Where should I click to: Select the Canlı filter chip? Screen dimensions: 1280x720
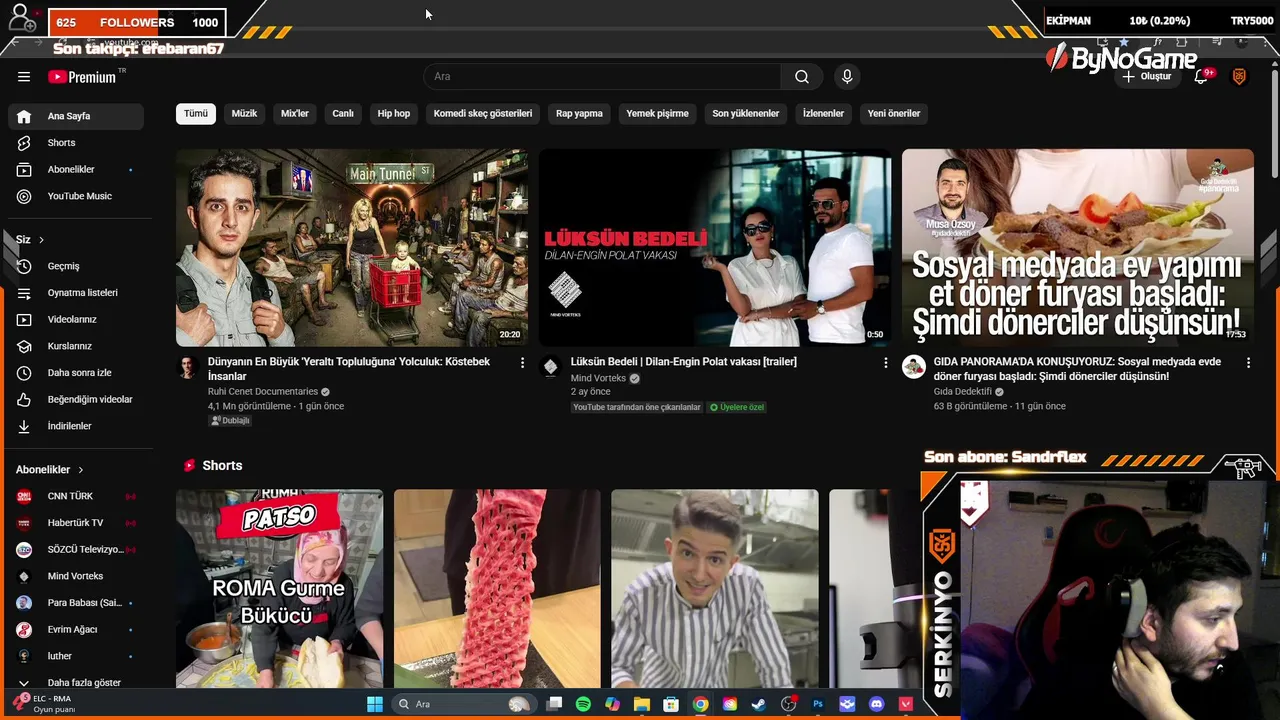[x=343, y=114]
